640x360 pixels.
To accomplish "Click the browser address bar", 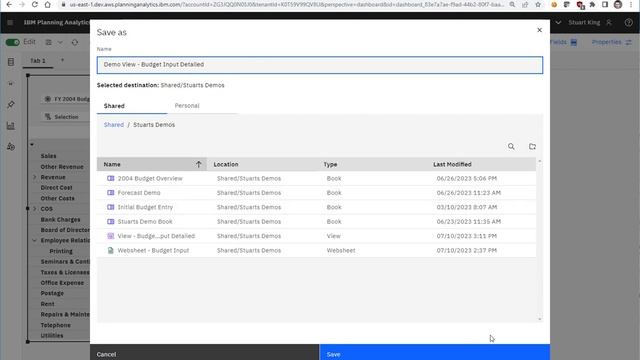I will pos(286,4).
